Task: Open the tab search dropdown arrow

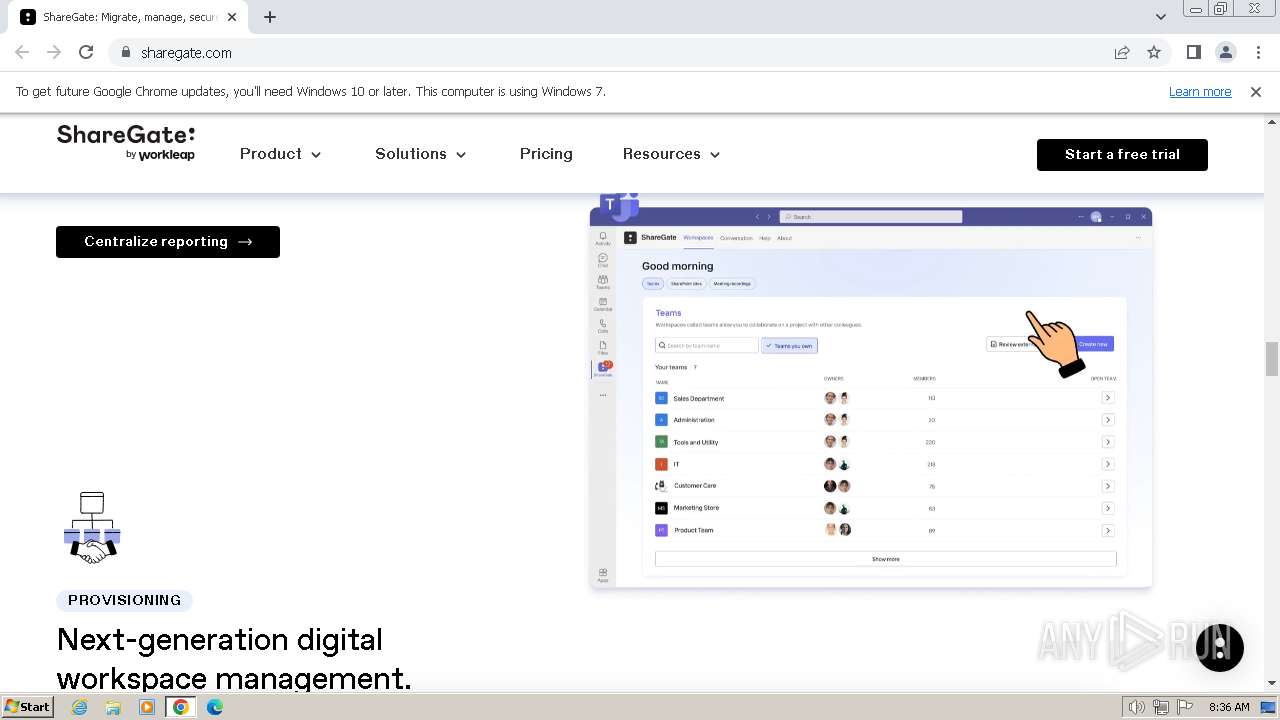Action: coord(1160,17)
